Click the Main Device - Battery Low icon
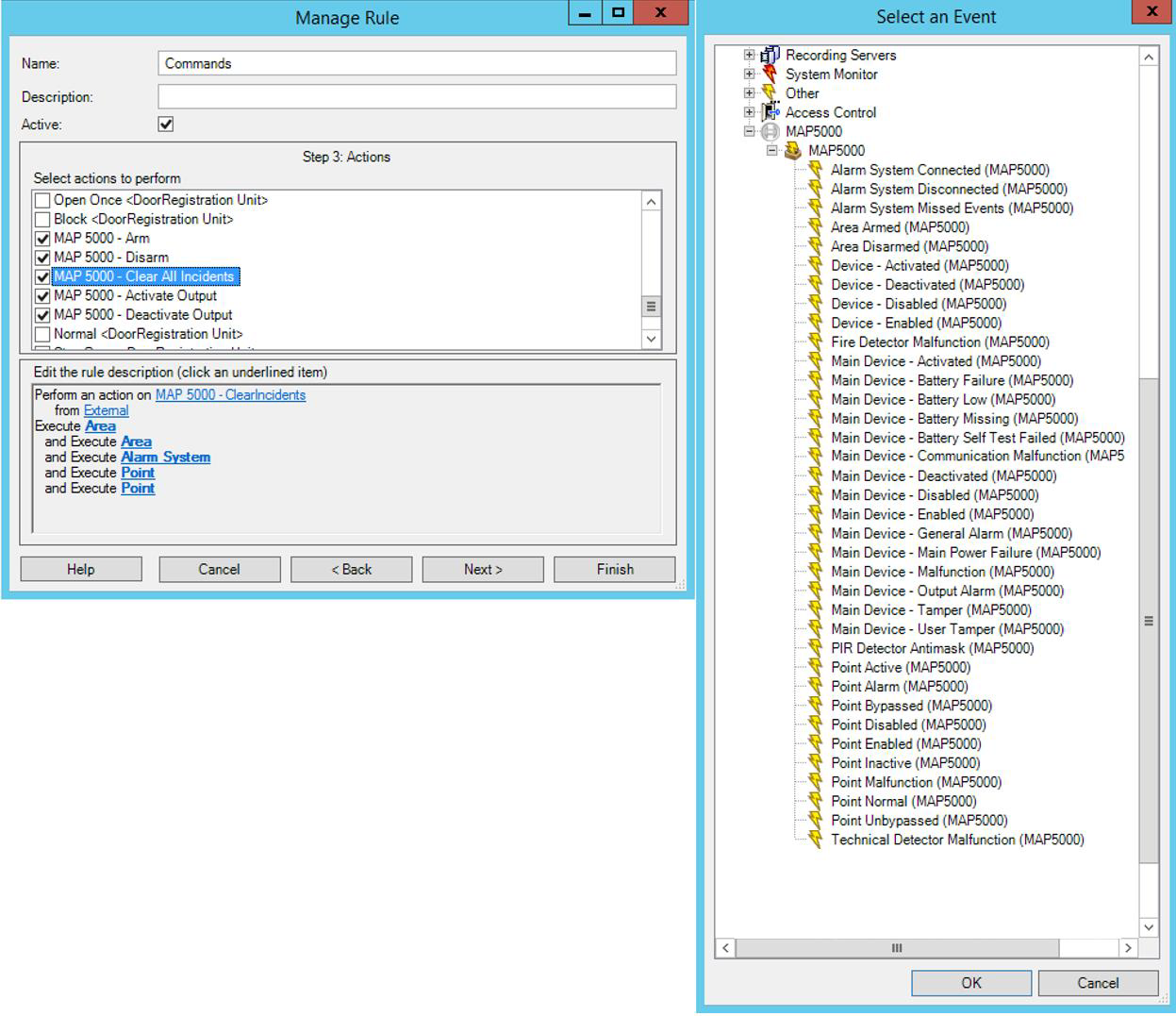The height and width of the screenshot is (1016, 1176). (x=816, y=399)
